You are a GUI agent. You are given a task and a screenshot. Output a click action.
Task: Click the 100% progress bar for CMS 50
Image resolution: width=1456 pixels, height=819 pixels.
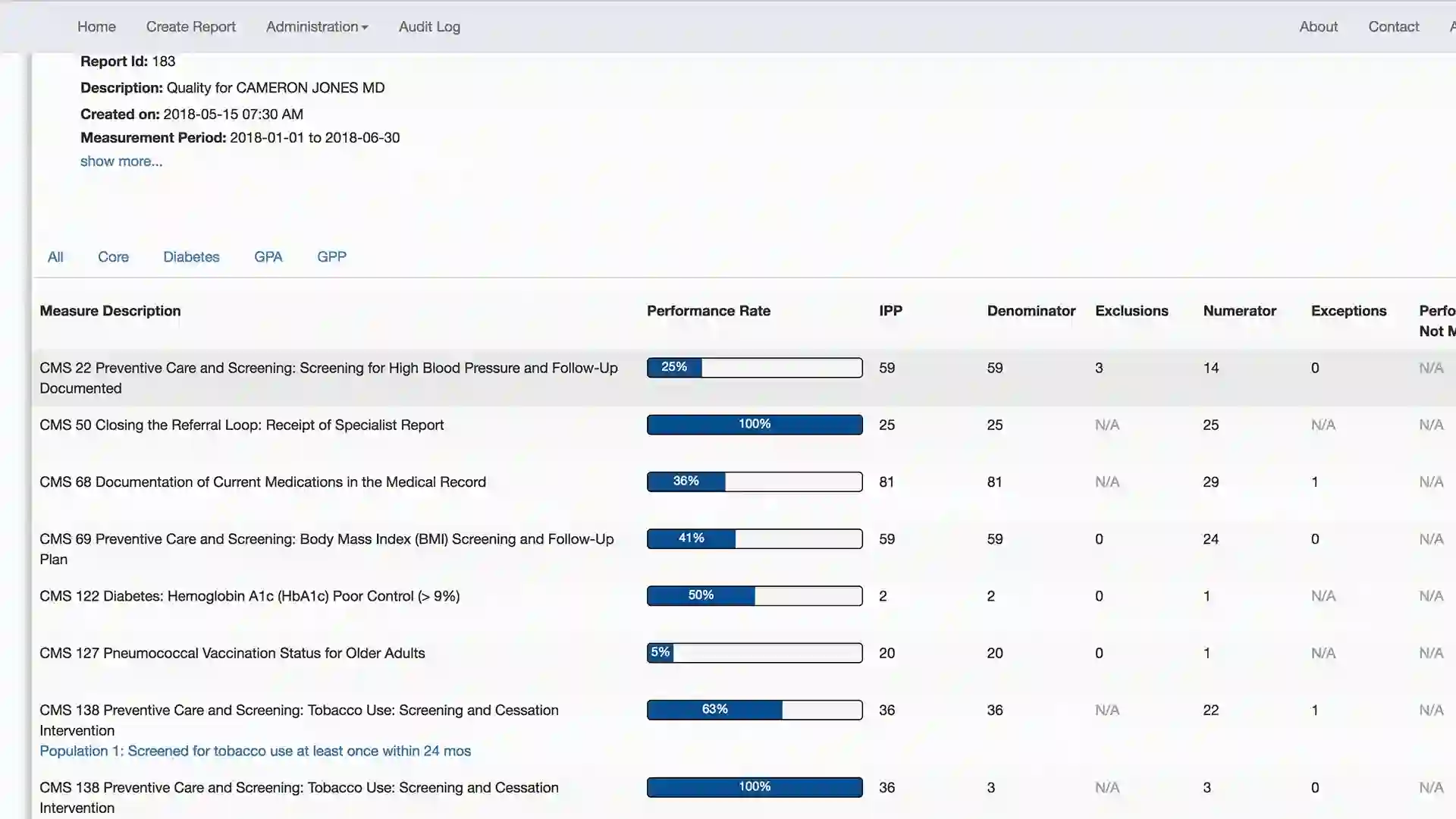(754, 425)
